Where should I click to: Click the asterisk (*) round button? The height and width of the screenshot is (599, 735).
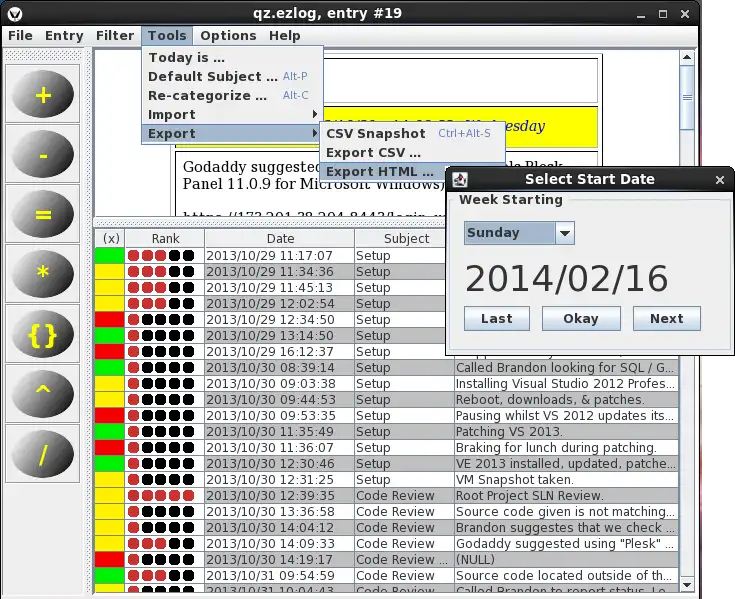pyautogui.click(x=43, y=274)
